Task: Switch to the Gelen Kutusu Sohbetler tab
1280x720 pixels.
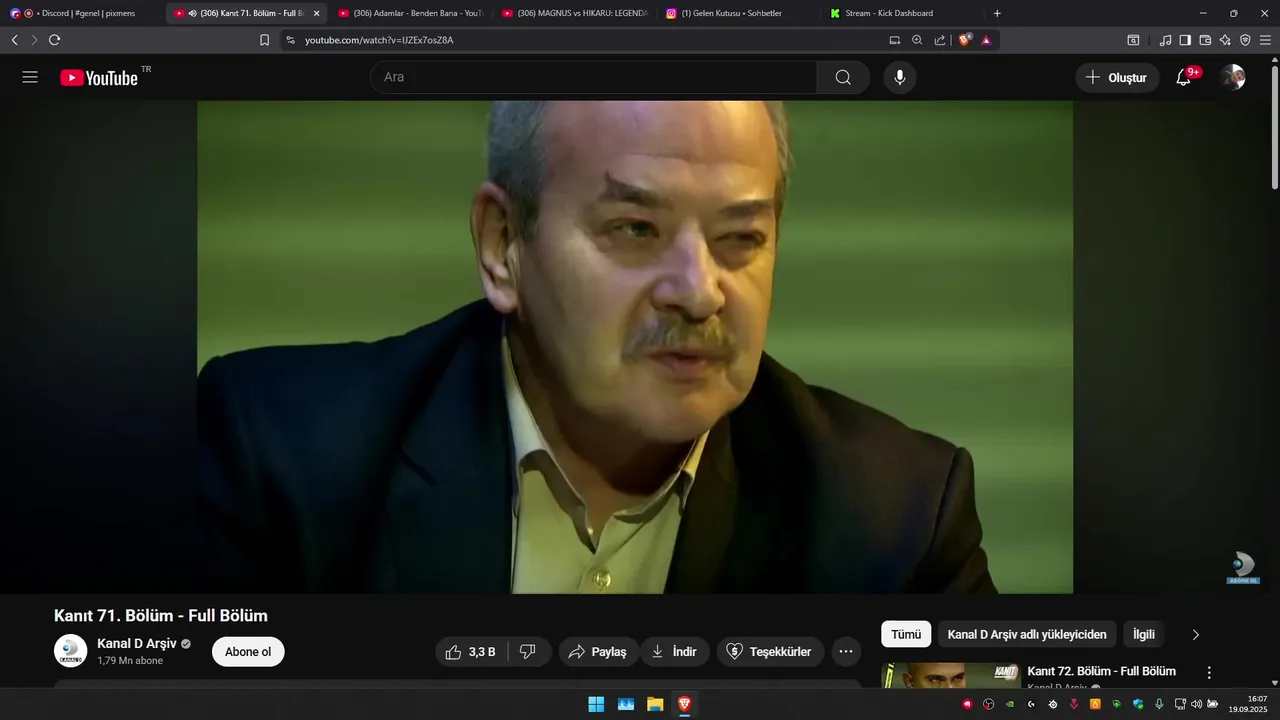Action: (737, 13)
